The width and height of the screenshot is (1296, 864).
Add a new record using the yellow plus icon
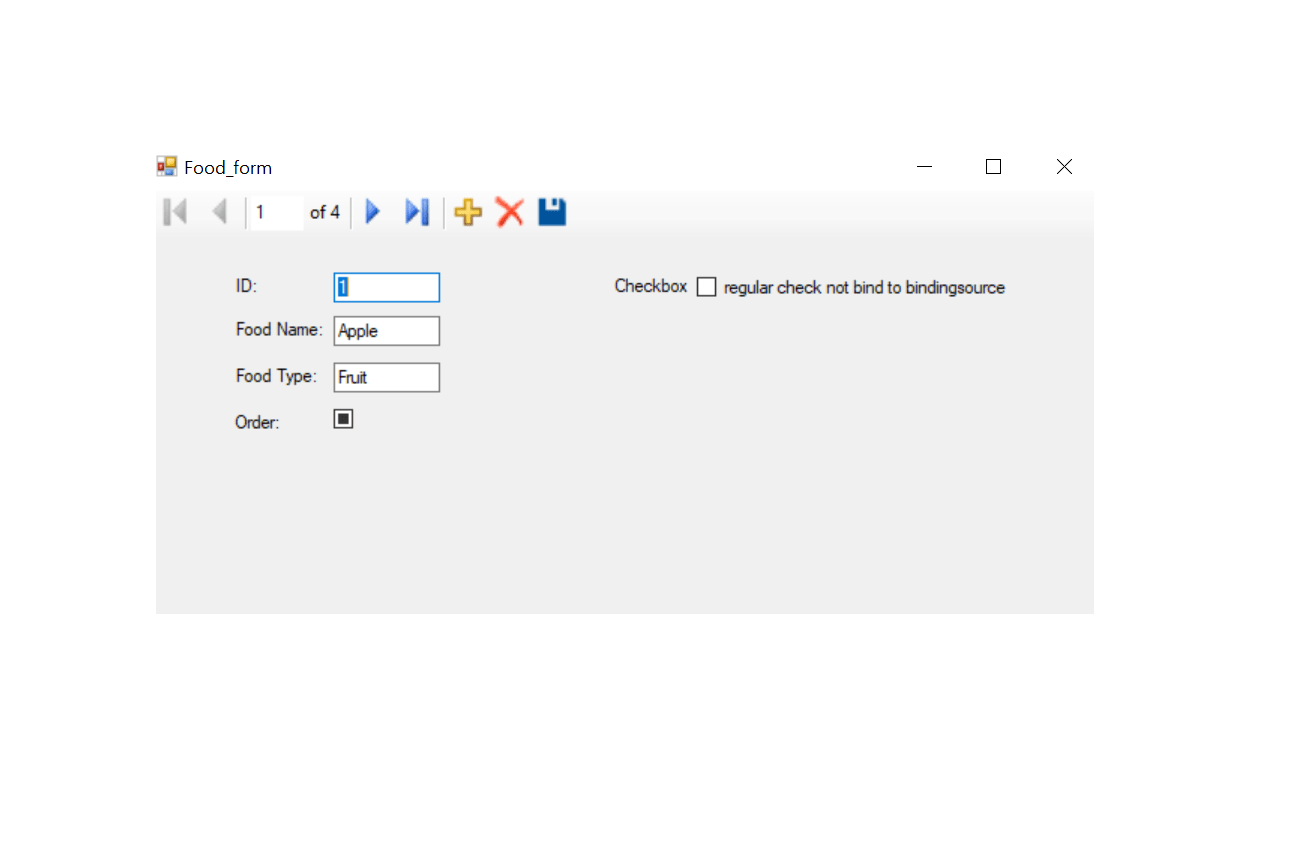467,211
